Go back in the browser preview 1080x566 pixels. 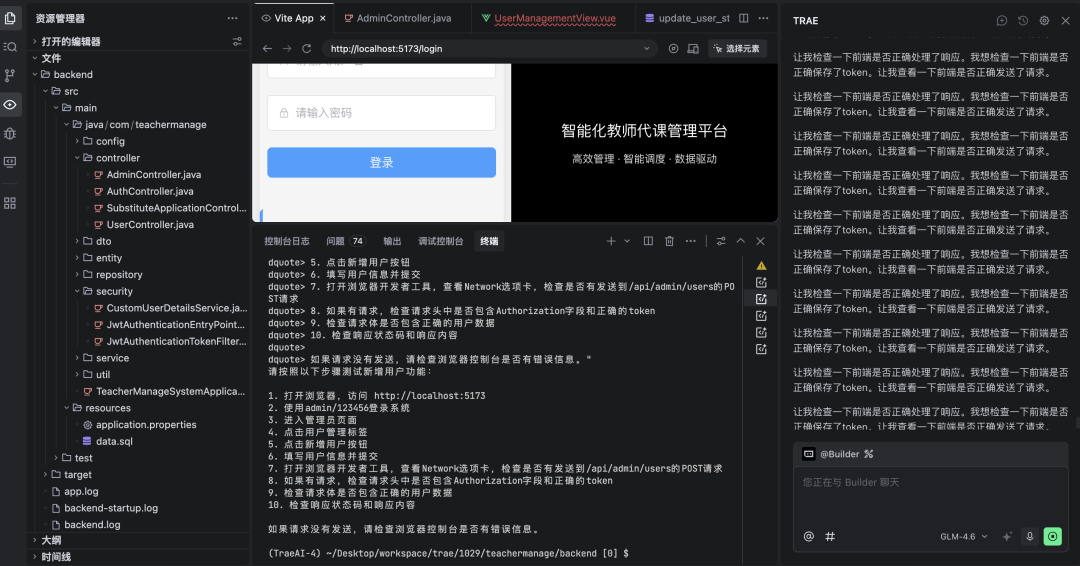pyautogui.click(x=267, y=49)
